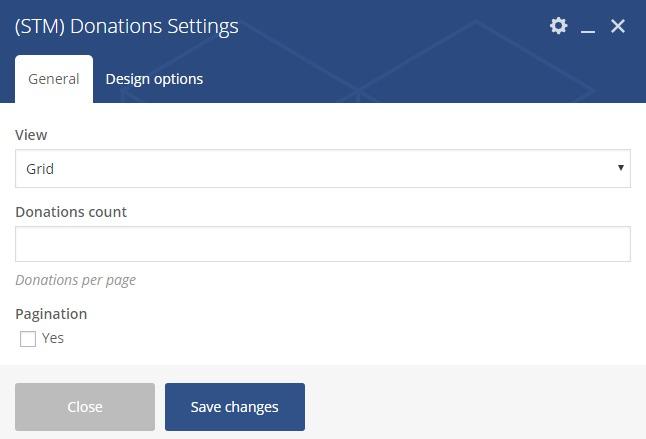Click the View dropdown arrow
The height and width of the screenshot is (439, 646).
(x=620, y=168)
